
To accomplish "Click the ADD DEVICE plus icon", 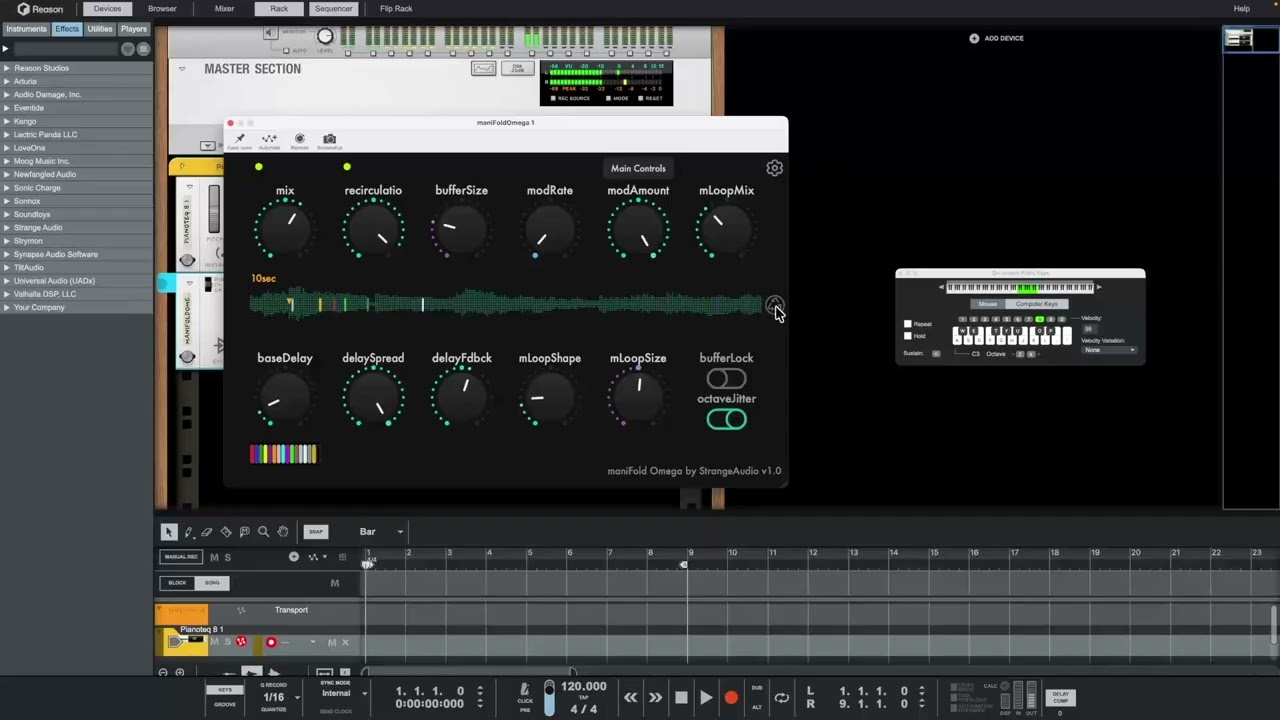I will 974,38.
